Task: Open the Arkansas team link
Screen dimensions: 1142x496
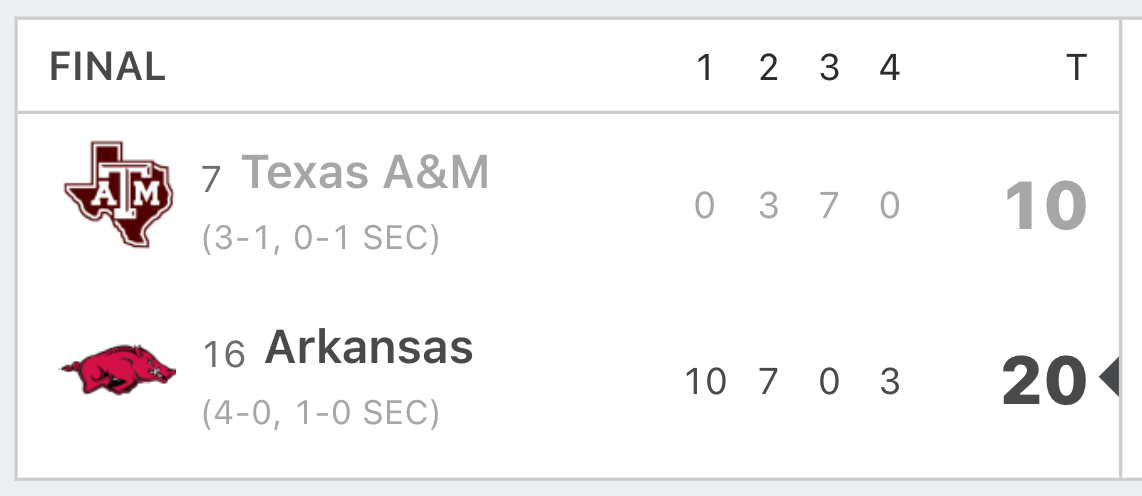Action: coord(369,347)
